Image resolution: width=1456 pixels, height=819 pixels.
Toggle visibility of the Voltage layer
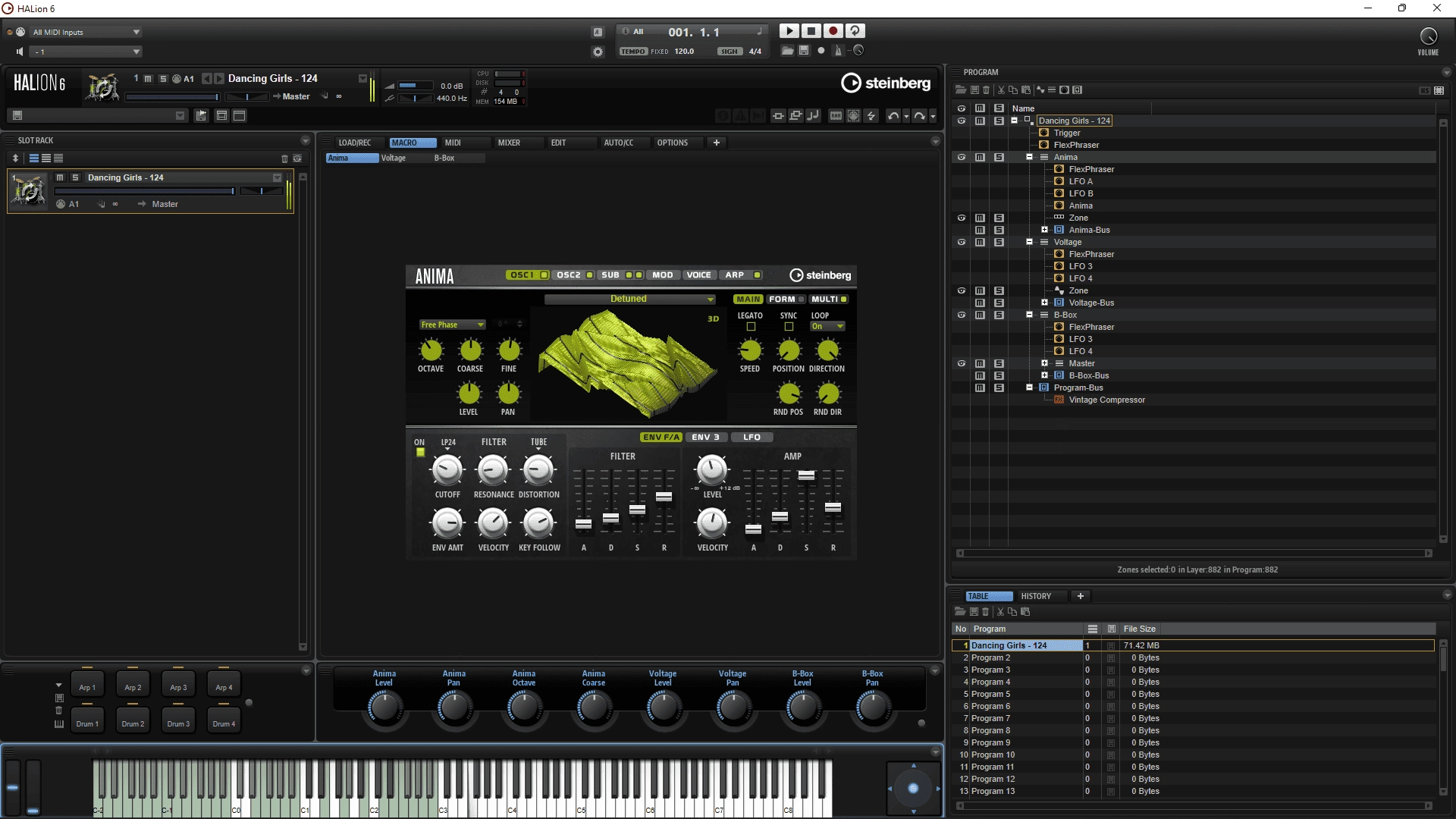click(x=962, y=242)
